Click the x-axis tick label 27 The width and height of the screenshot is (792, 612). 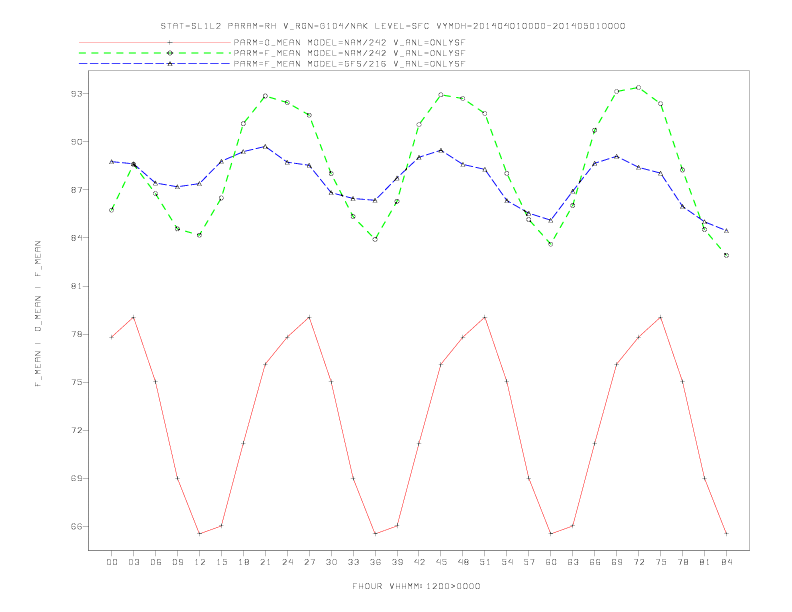pos(309,562)
